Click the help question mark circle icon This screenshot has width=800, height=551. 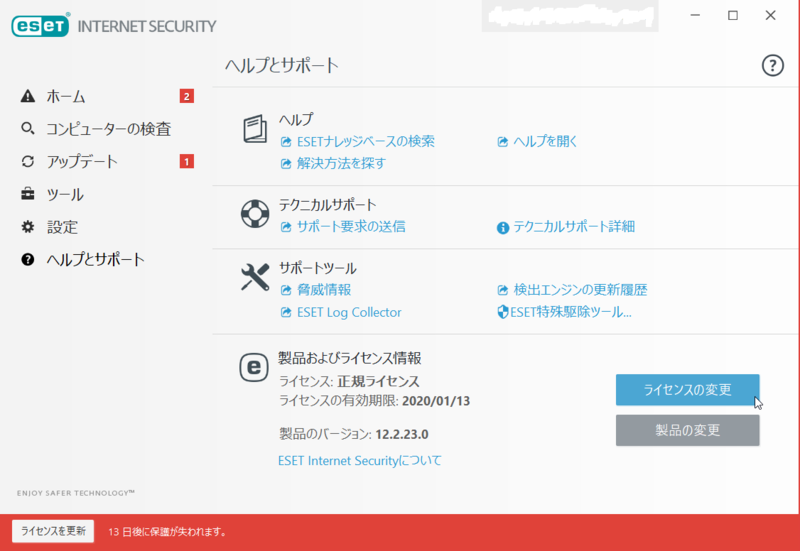pos(772,65)
